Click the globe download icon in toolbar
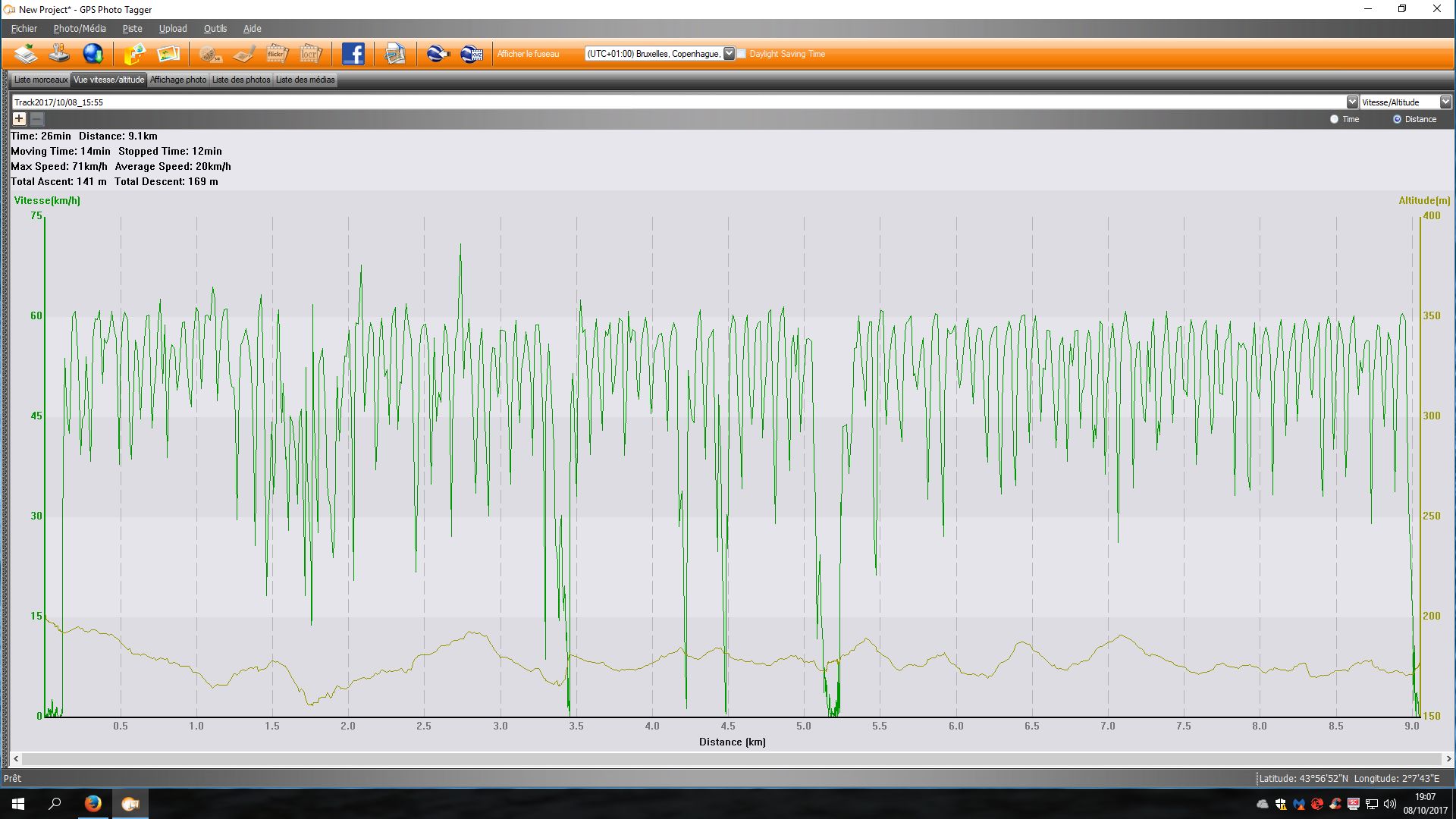Screen dimensions: 1456x819 click(x=93, y=54)
